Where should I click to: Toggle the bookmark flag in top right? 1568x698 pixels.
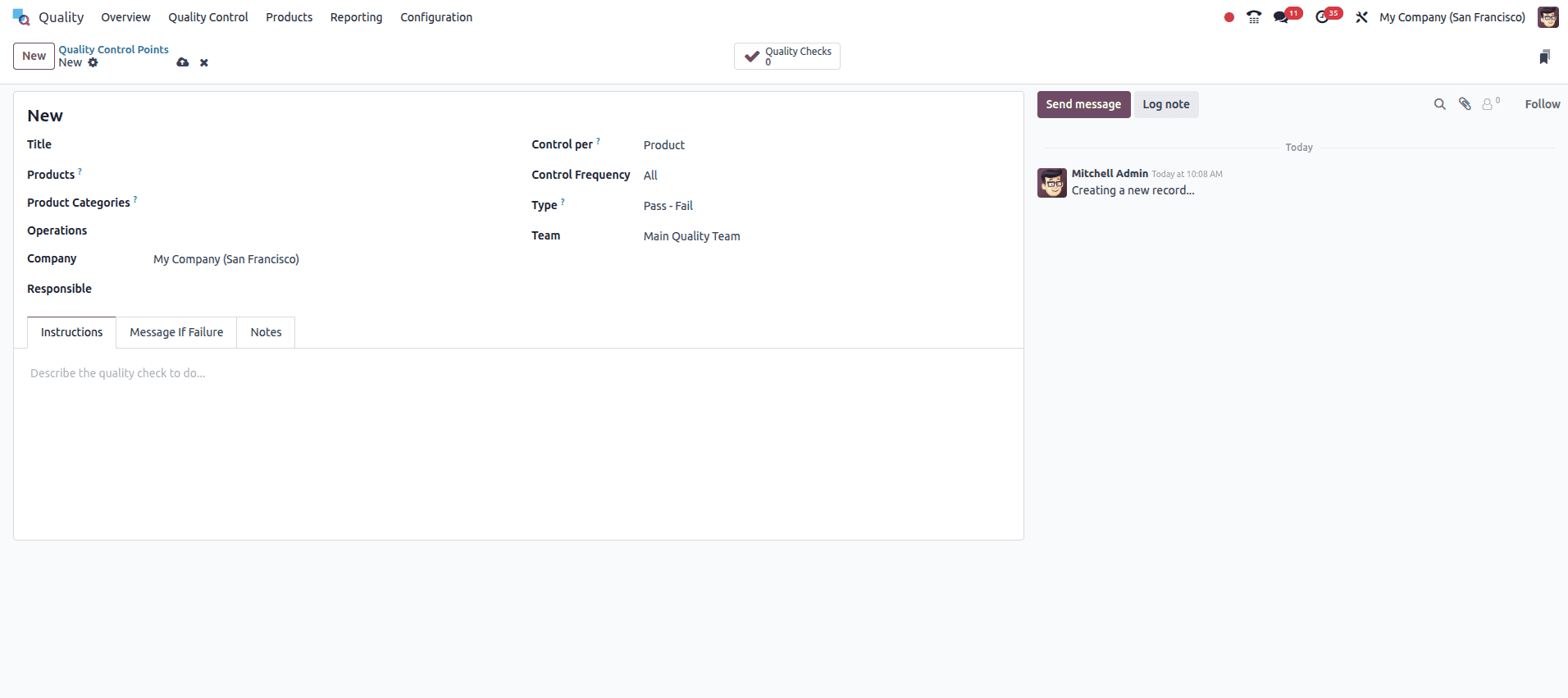tap(1546, 56)
